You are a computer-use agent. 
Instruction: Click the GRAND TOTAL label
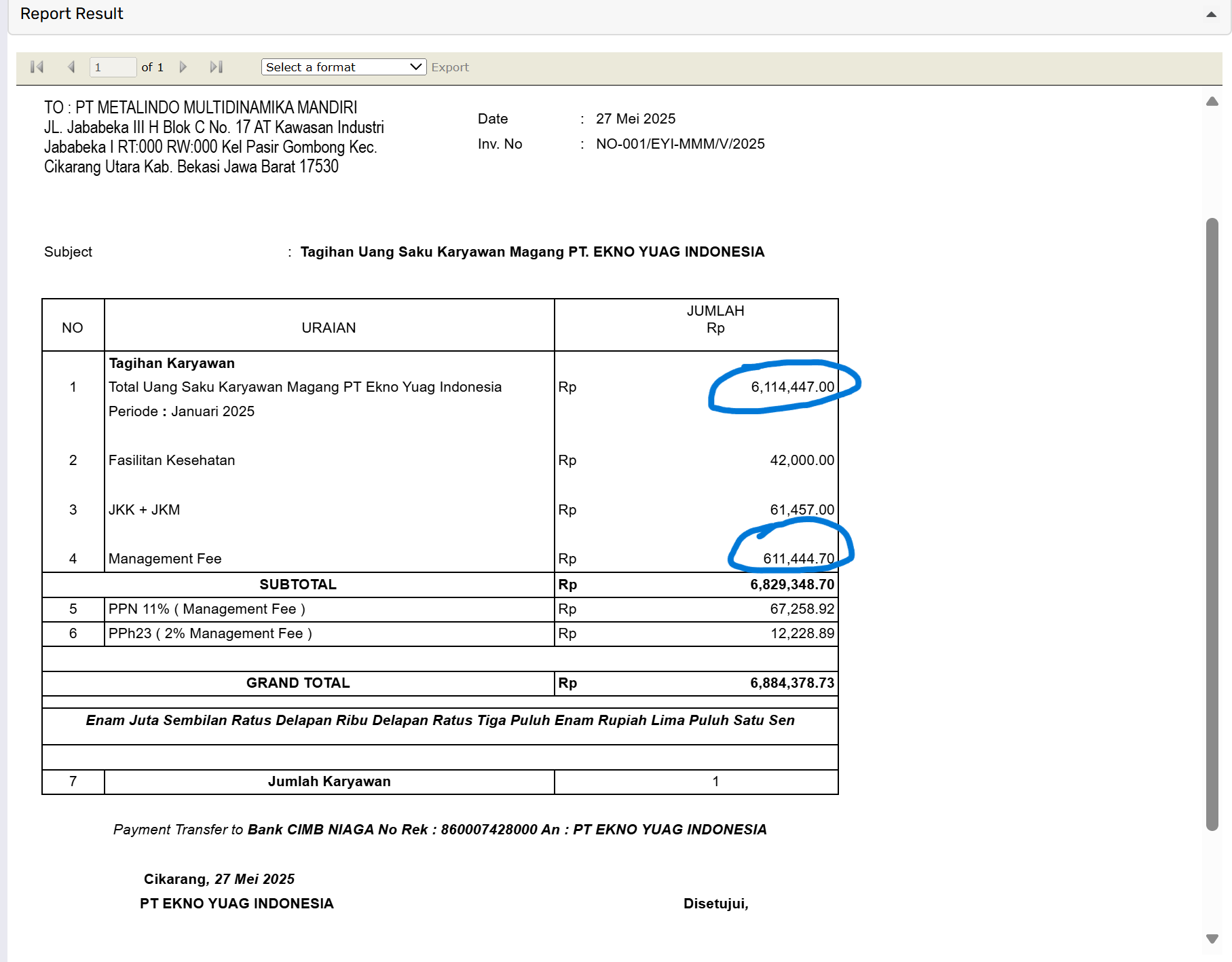click(298, 683)
